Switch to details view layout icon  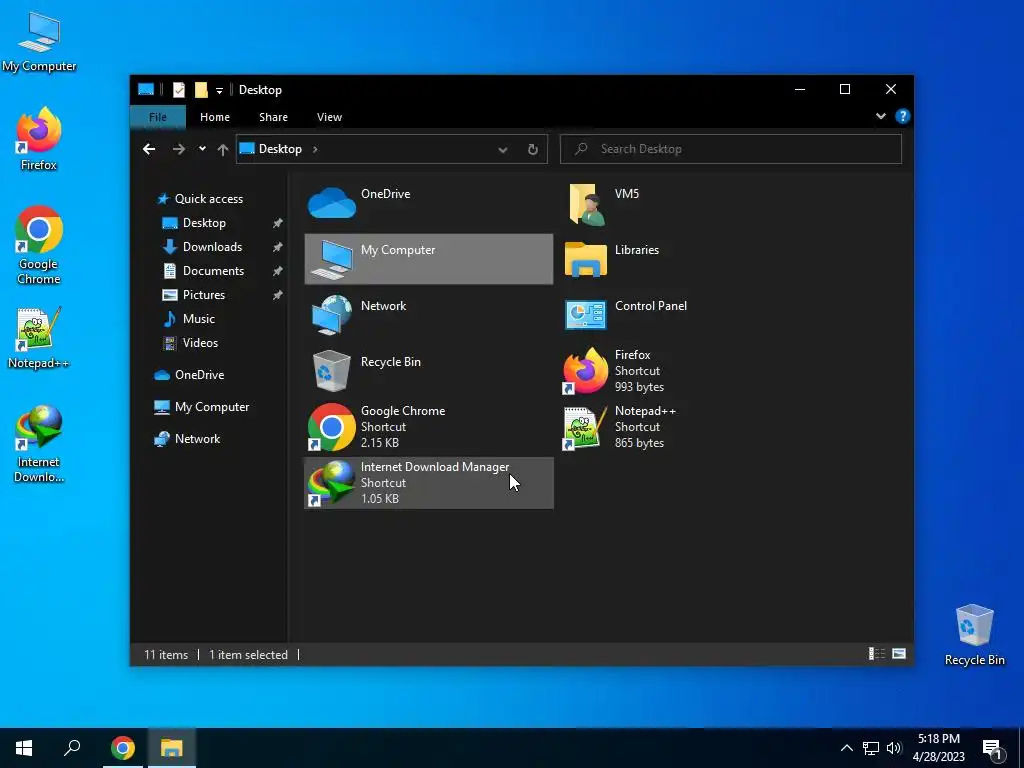pyautogui.click(x=876, y=654)
